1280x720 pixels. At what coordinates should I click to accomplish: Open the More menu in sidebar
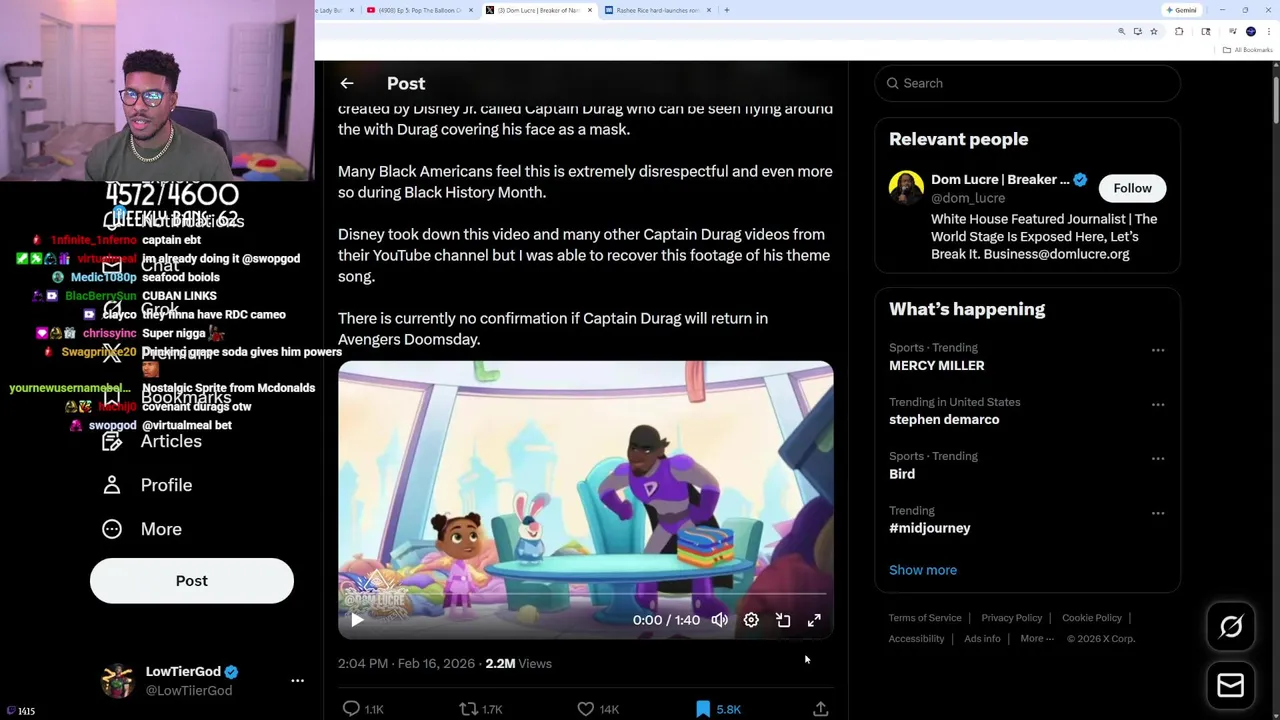tap(142, 529)
